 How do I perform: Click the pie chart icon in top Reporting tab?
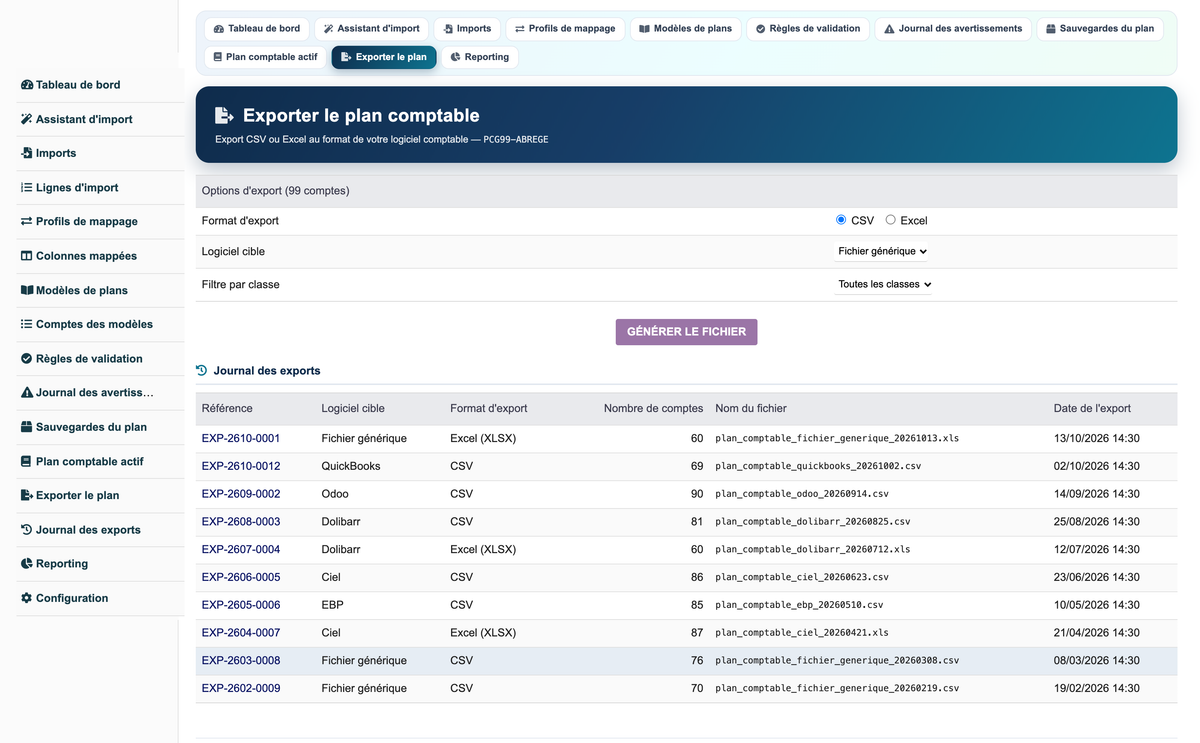point(456,57)
